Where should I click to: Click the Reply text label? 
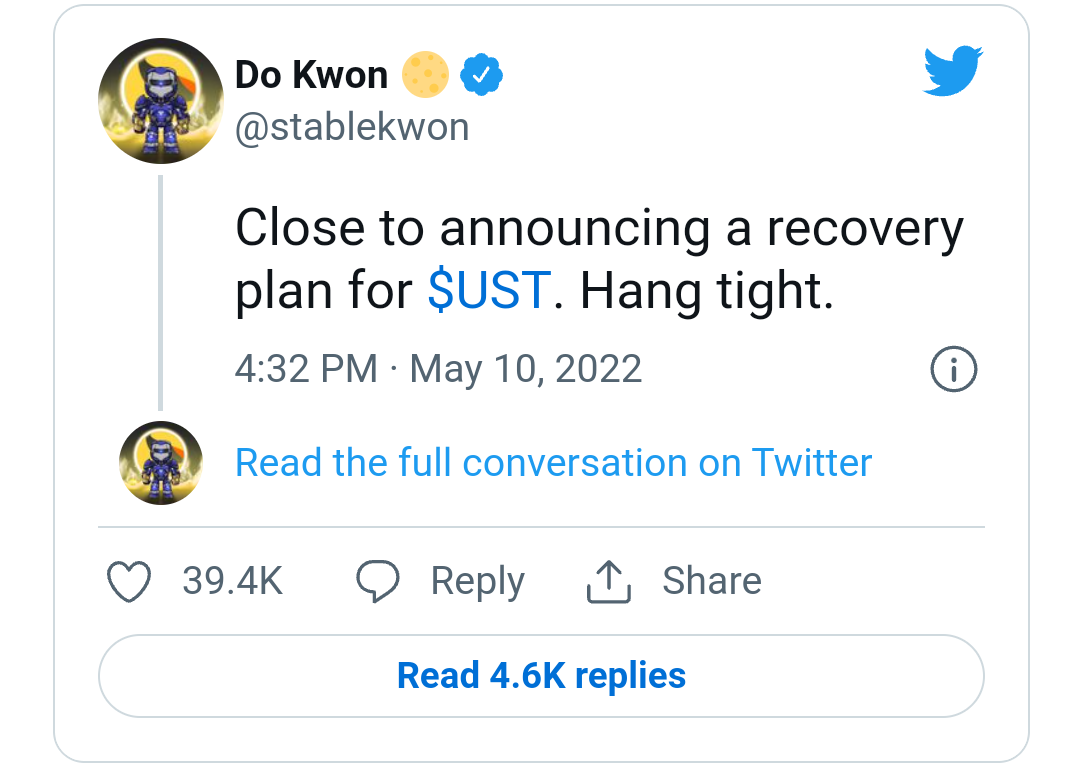tap(477, 582)
